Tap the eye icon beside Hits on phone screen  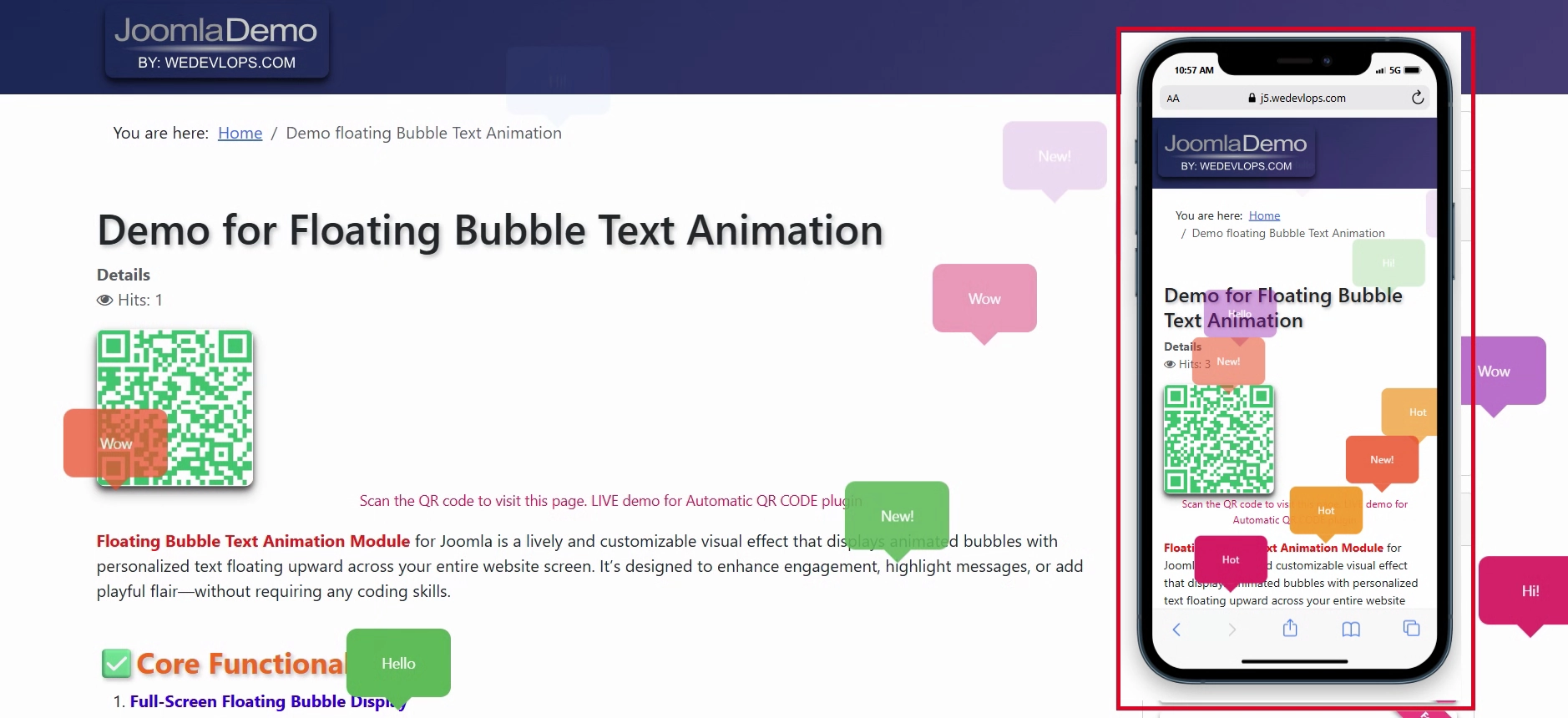[x=1170, y=364]
